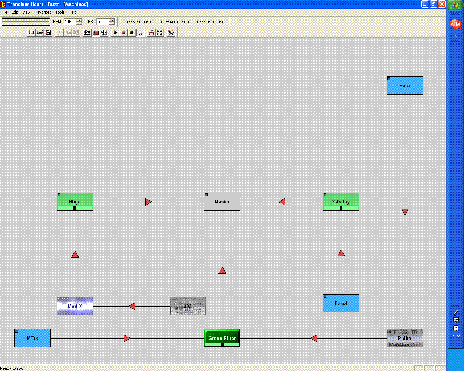This screenshot has height=392, width=464.
Task: Click the New file toolbar icon
Action: [x=32, y=33]
